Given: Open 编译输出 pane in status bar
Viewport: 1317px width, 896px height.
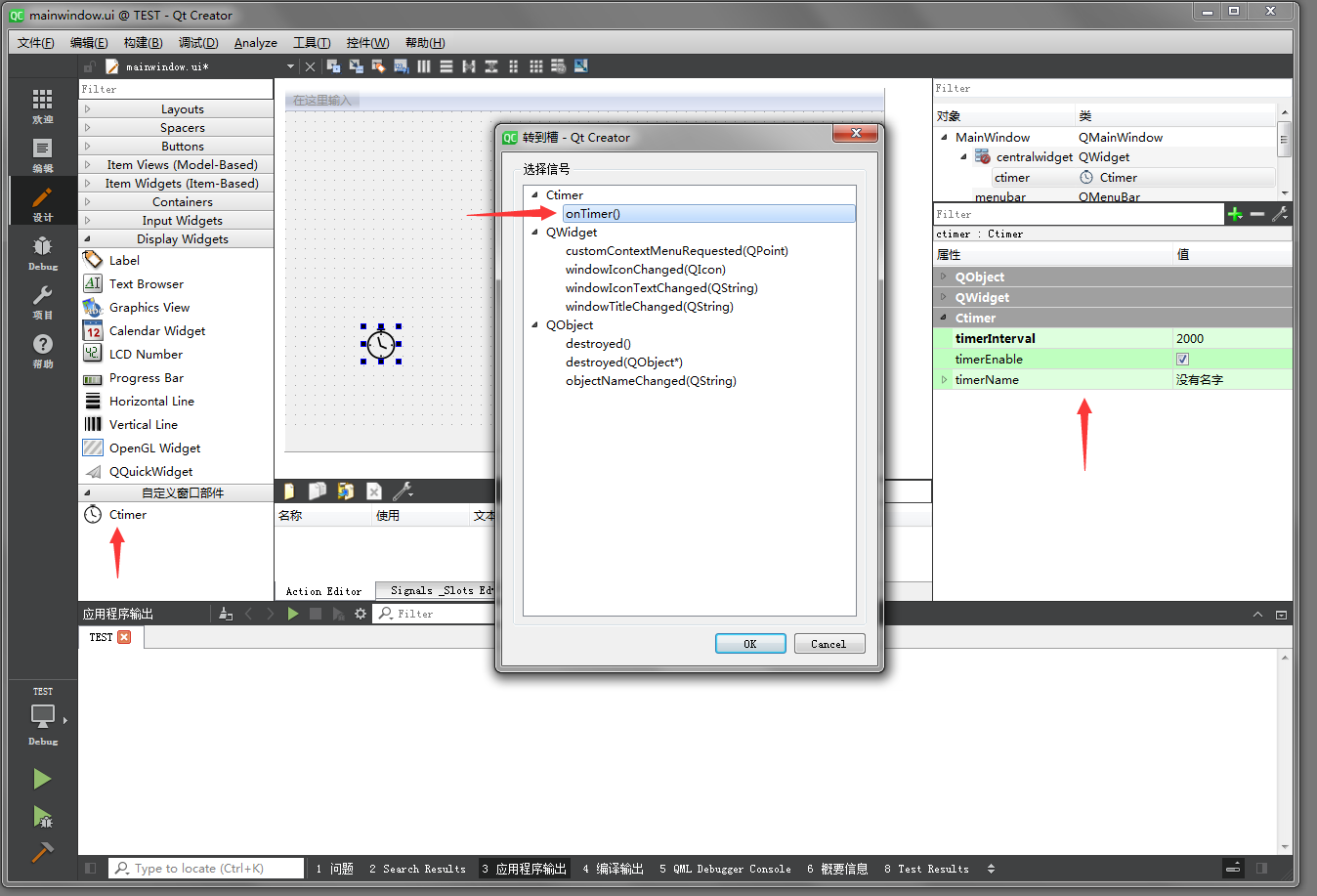Looking at the screenshot, I should (613, 869).
